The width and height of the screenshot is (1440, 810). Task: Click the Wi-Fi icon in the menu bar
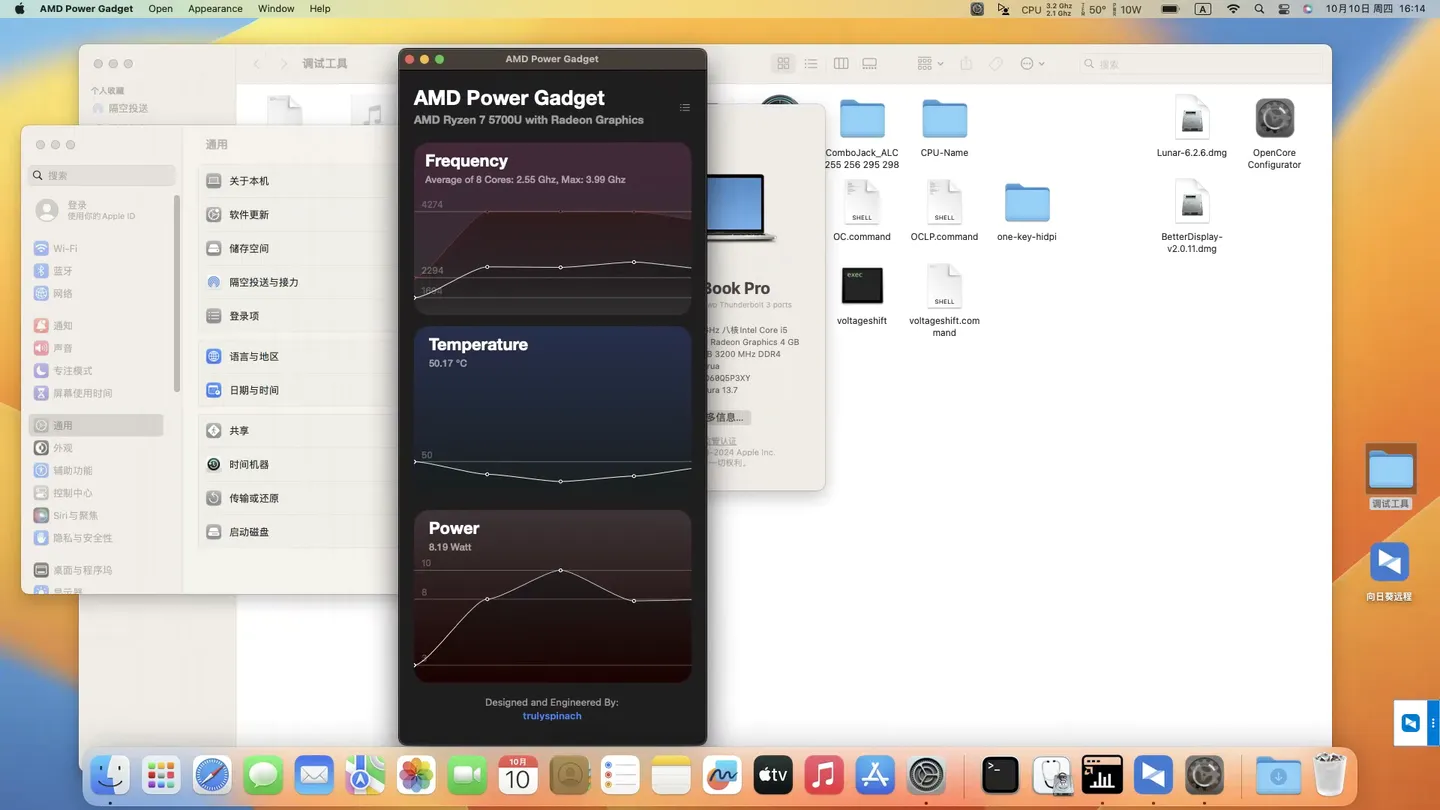pyautogui.click(x=1233, y=9)
